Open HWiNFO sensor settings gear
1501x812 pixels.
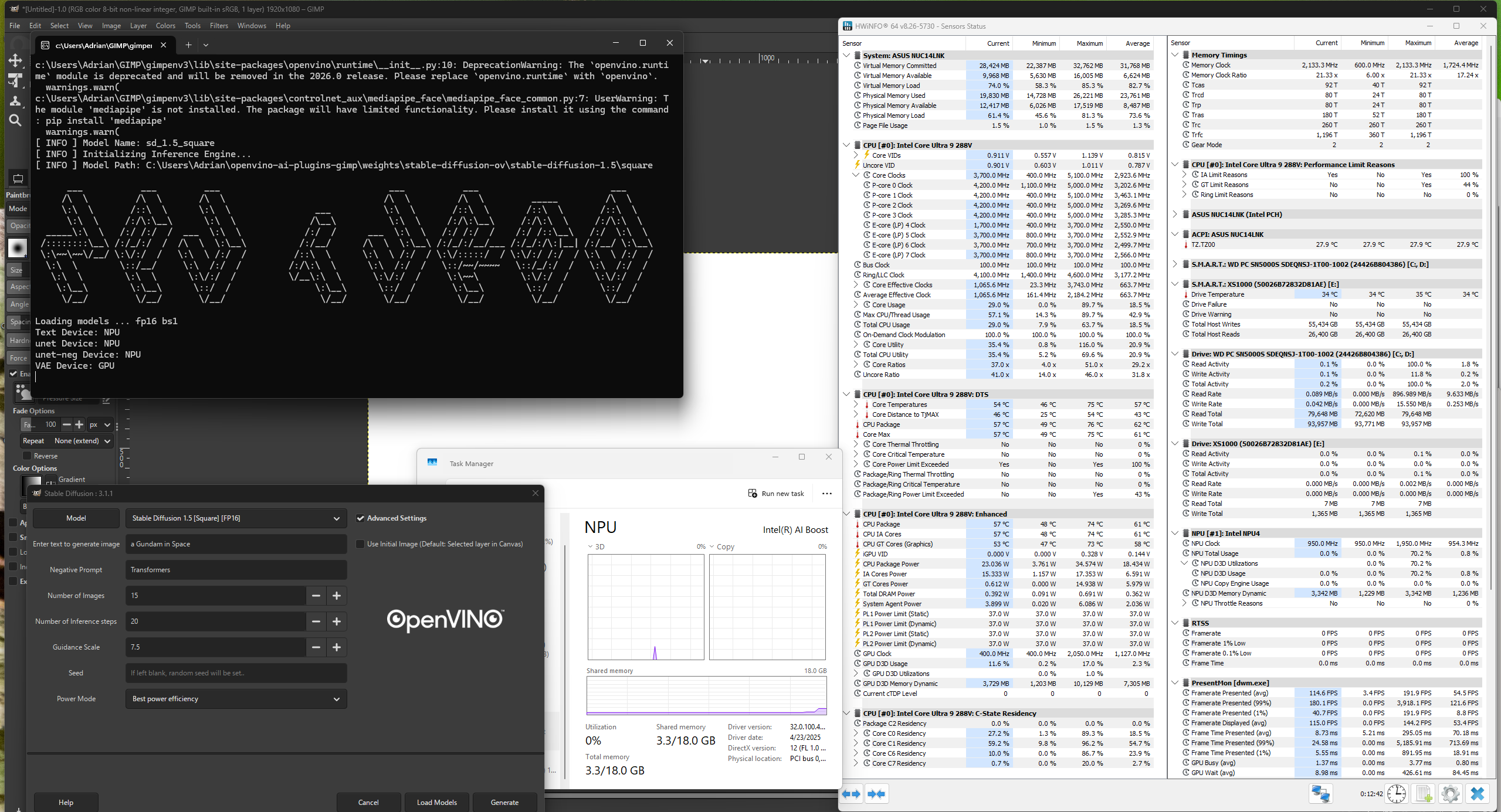coord(1450,794)
